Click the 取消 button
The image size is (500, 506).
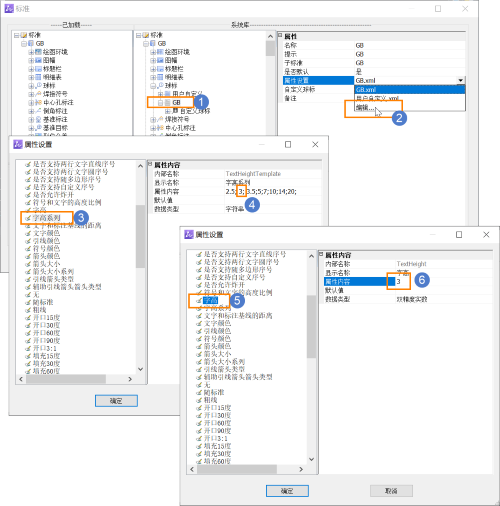(x=391, y=491)
